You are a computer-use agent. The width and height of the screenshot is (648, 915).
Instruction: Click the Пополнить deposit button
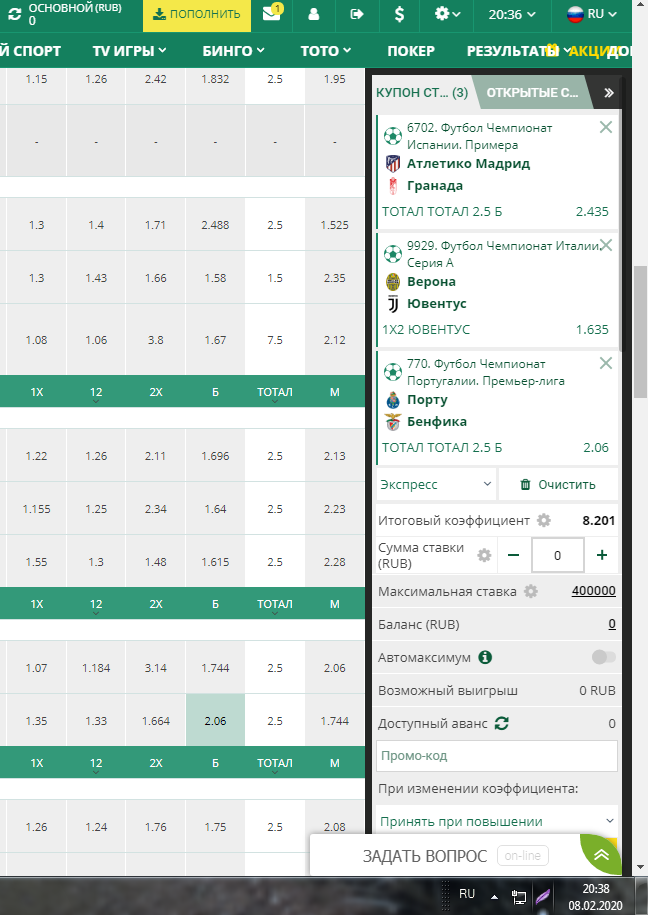coord(197,15)
